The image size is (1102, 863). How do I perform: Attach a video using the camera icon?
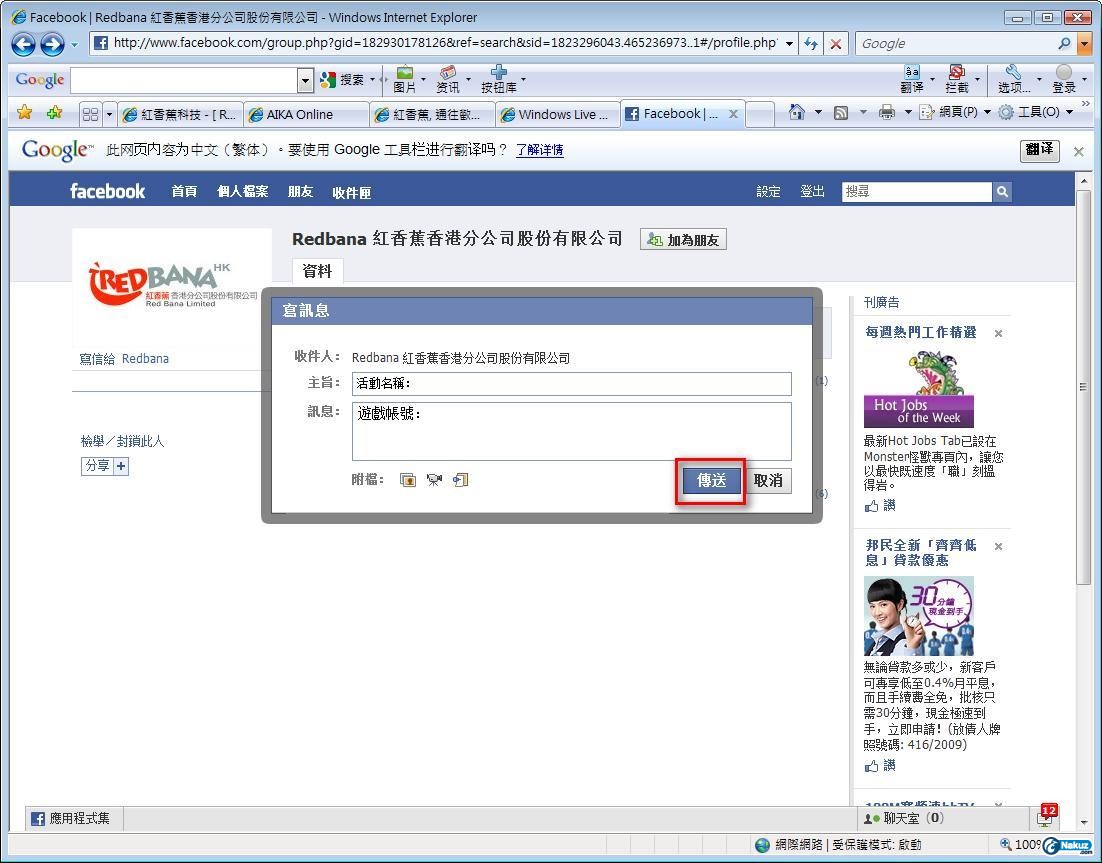point(434,480)
